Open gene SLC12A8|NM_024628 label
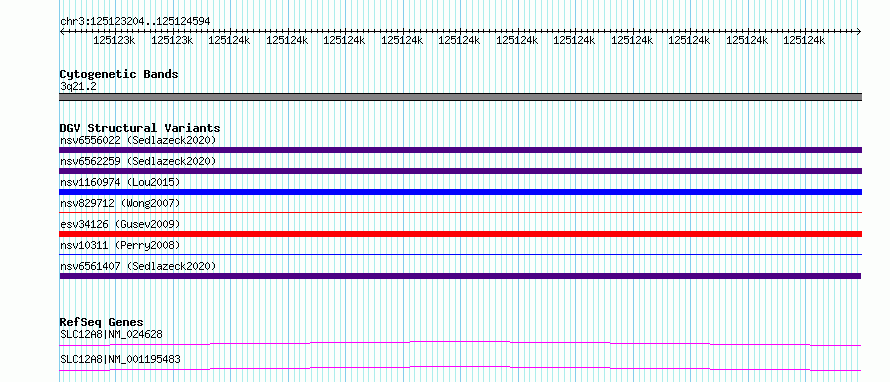890x382 pixels. pos(111,334)
